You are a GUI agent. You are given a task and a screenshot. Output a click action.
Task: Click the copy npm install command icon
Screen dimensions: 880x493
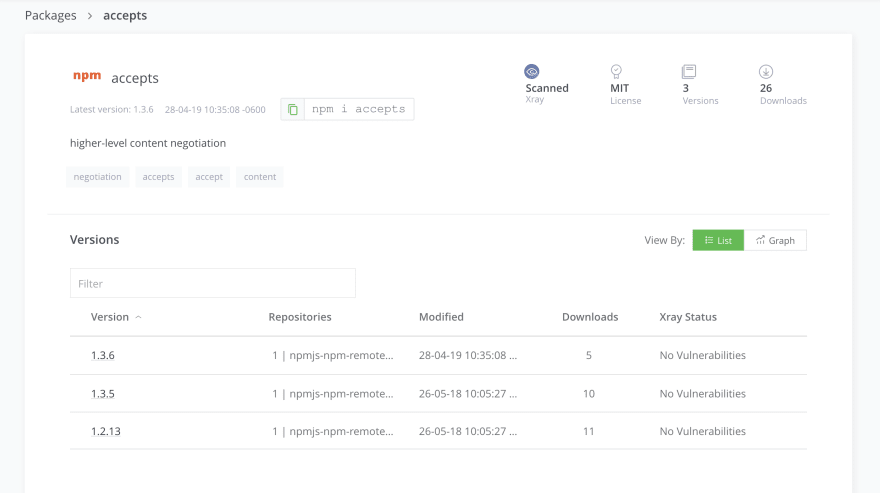click(x=292, y=109)
